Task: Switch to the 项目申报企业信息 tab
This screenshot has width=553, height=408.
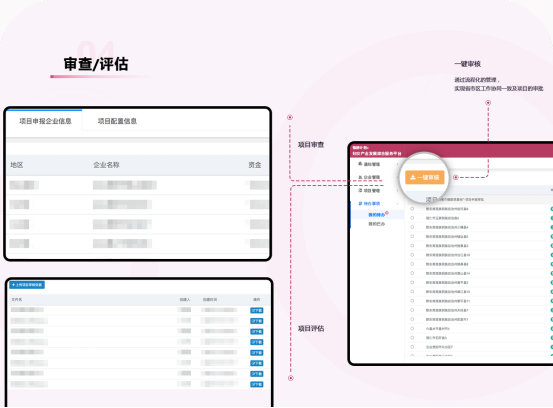Action: point(45,121)
